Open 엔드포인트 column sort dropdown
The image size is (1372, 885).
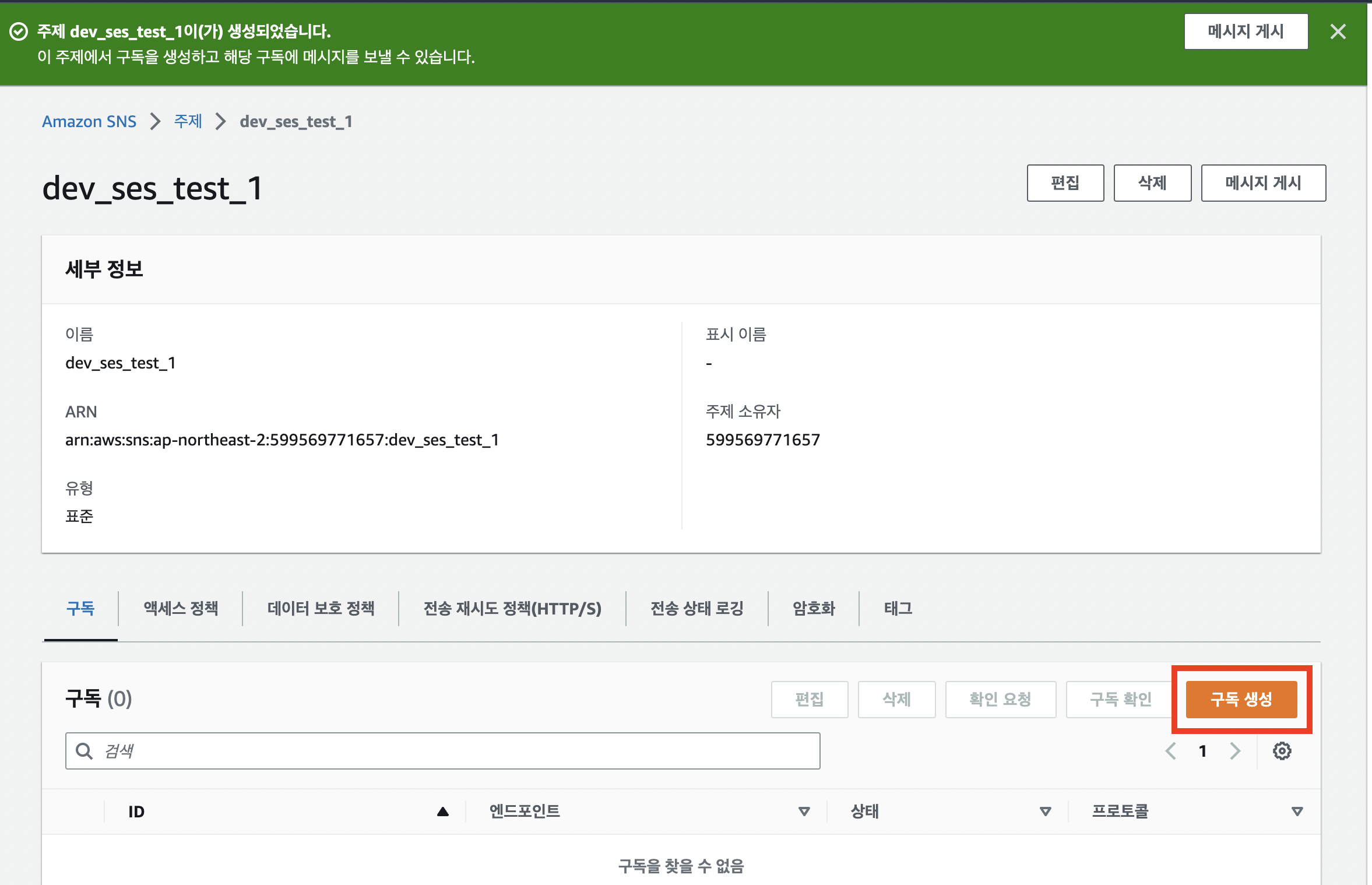point(804,812)
